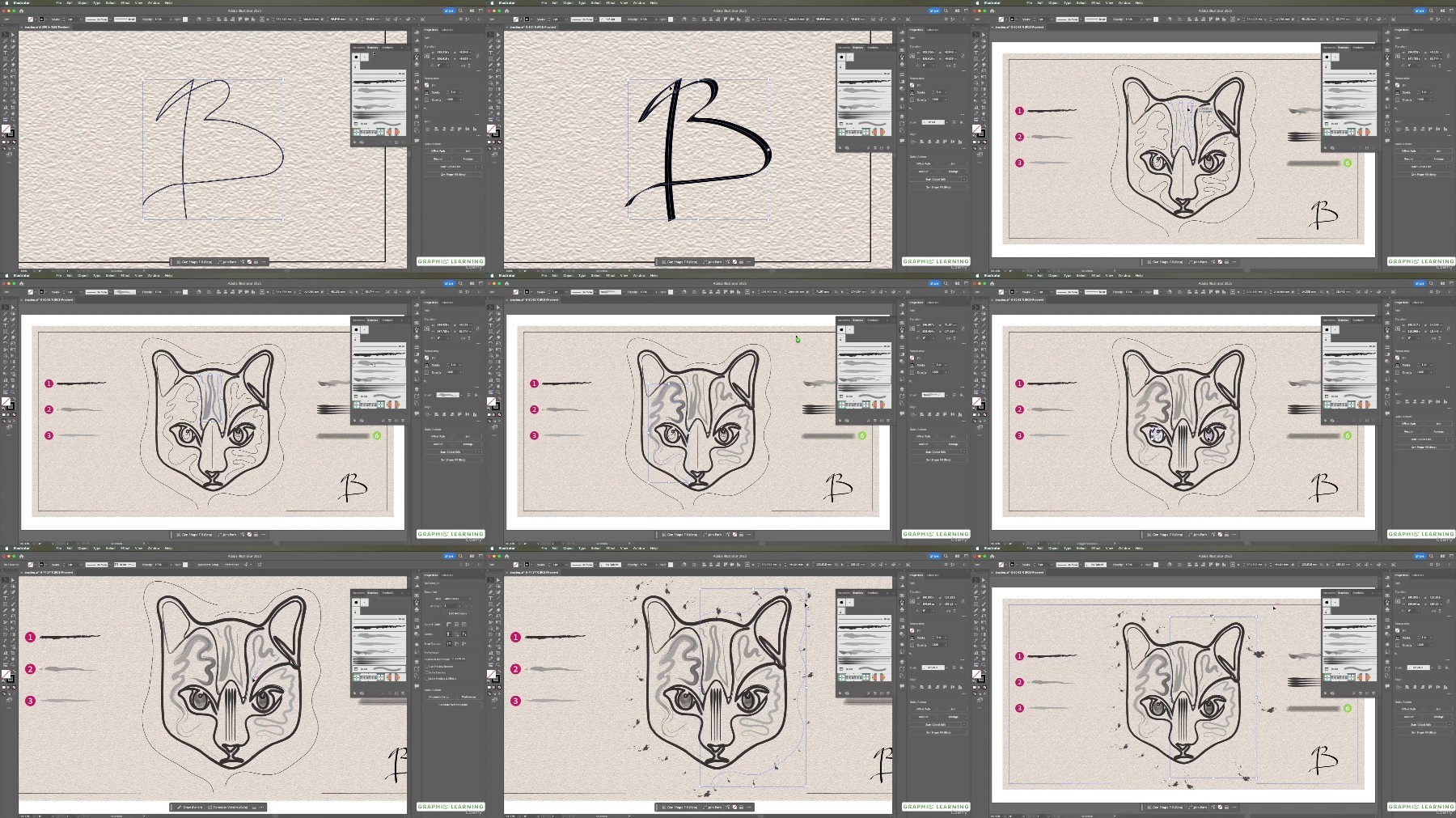
Task: Select charcoal rough brush in thin-outline B Brushes panel
Action: (379, 82)
